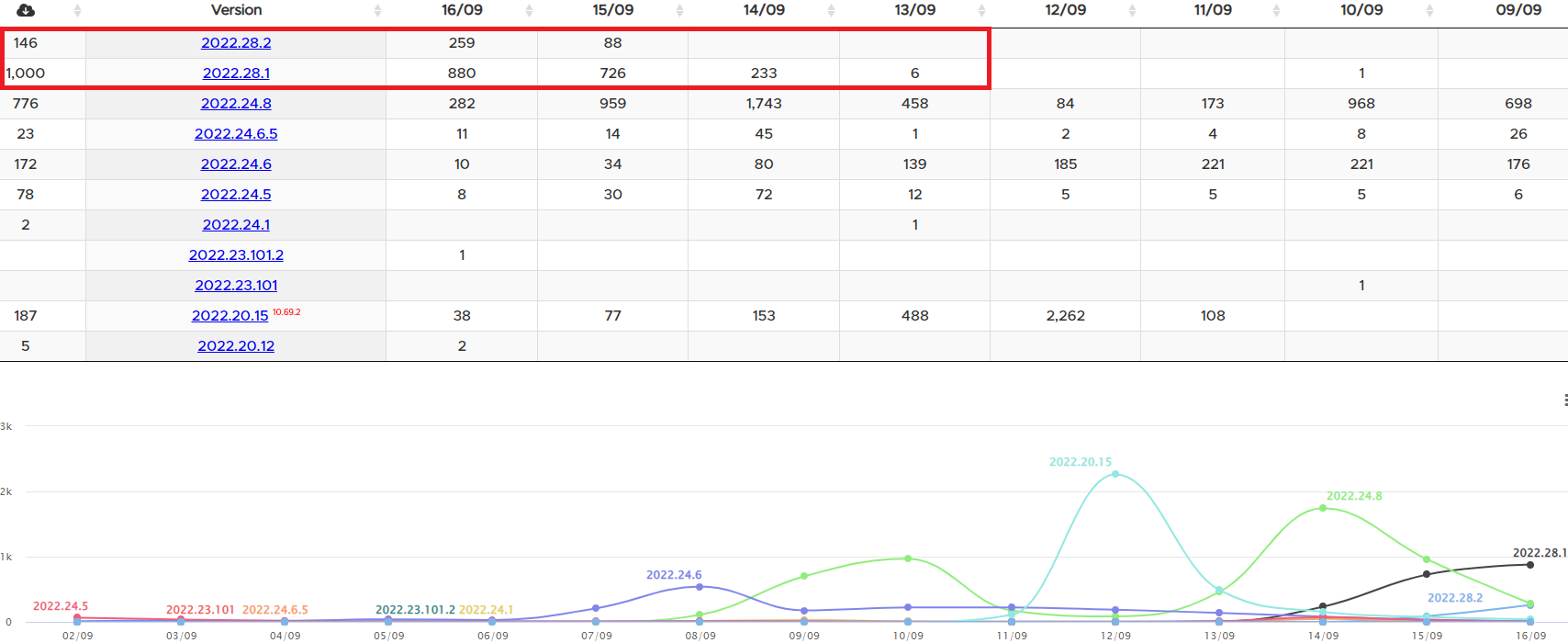
Task: Click the 12/09 column header
Action: (x=1065, y=10)
